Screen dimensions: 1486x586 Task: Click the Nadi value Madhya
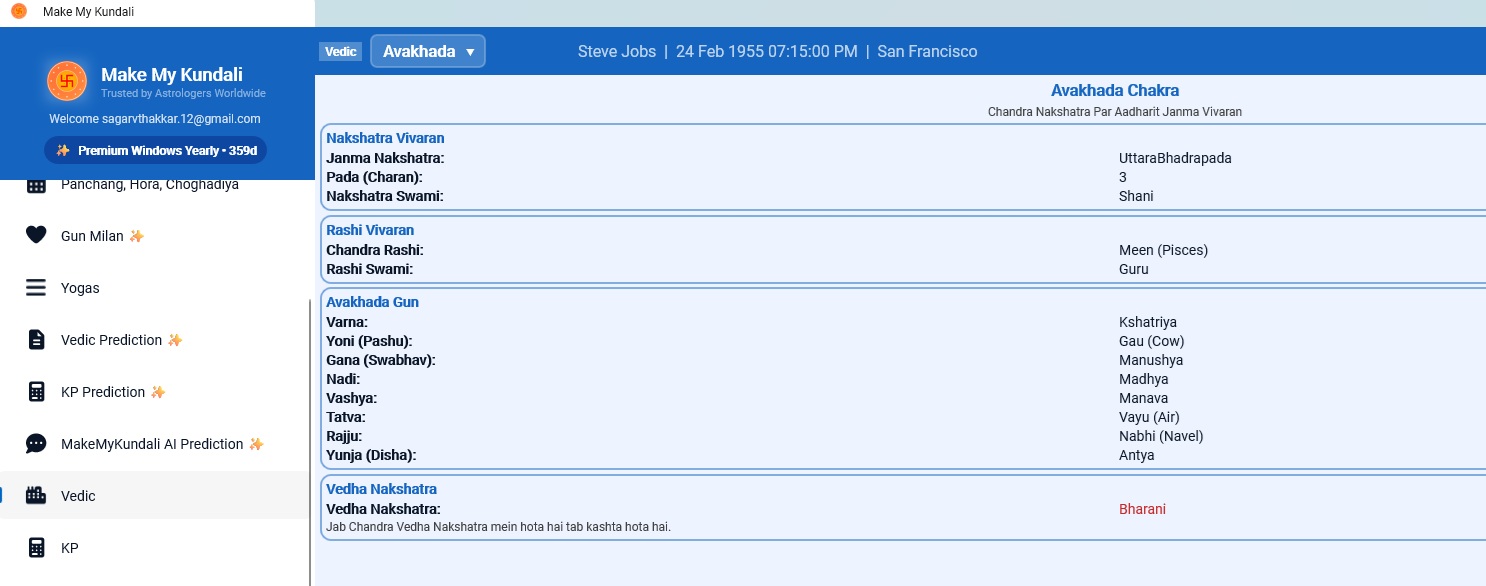click(1144, 379)
